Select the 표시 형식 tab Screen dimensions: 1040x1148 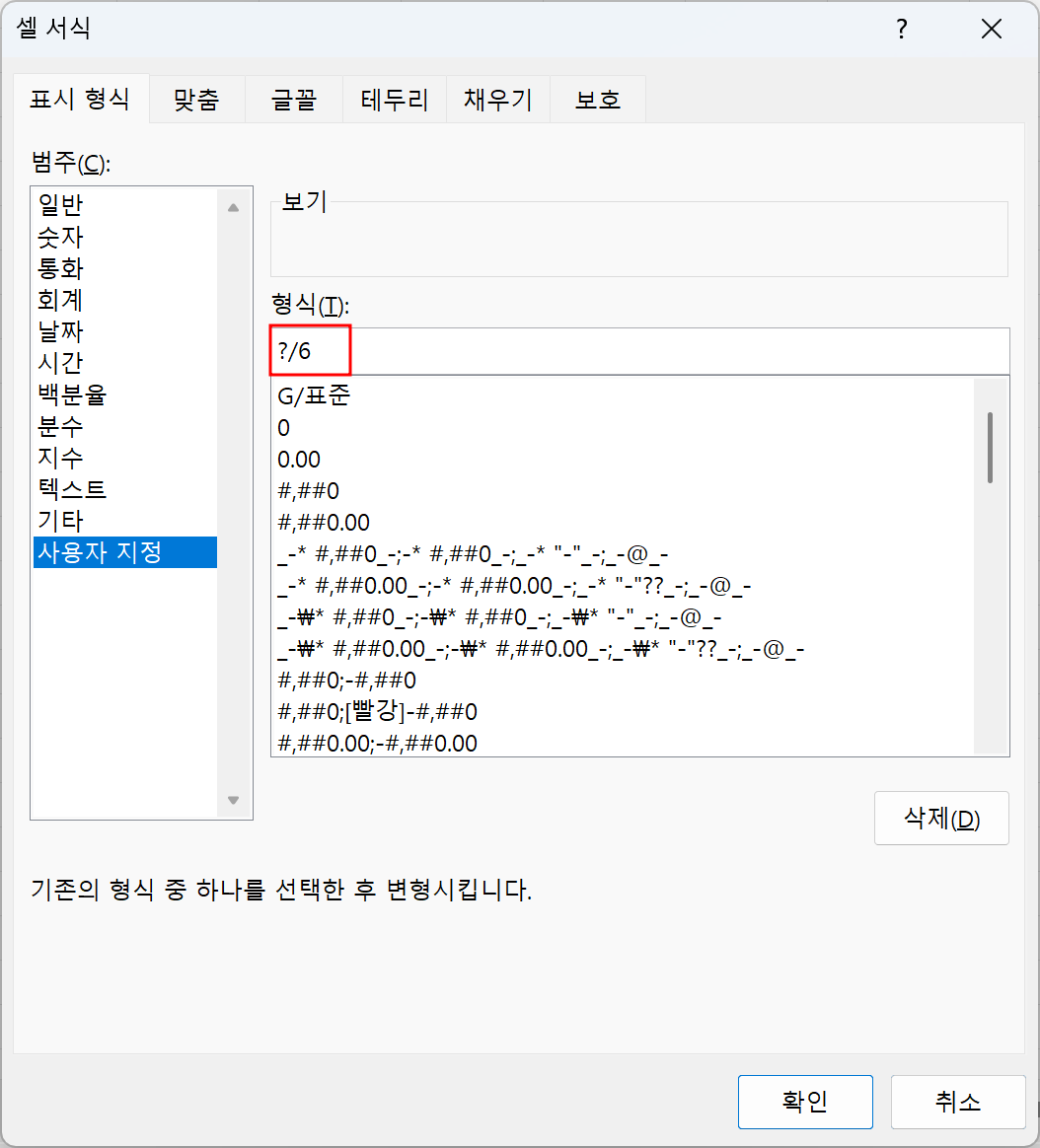(81, 99)
